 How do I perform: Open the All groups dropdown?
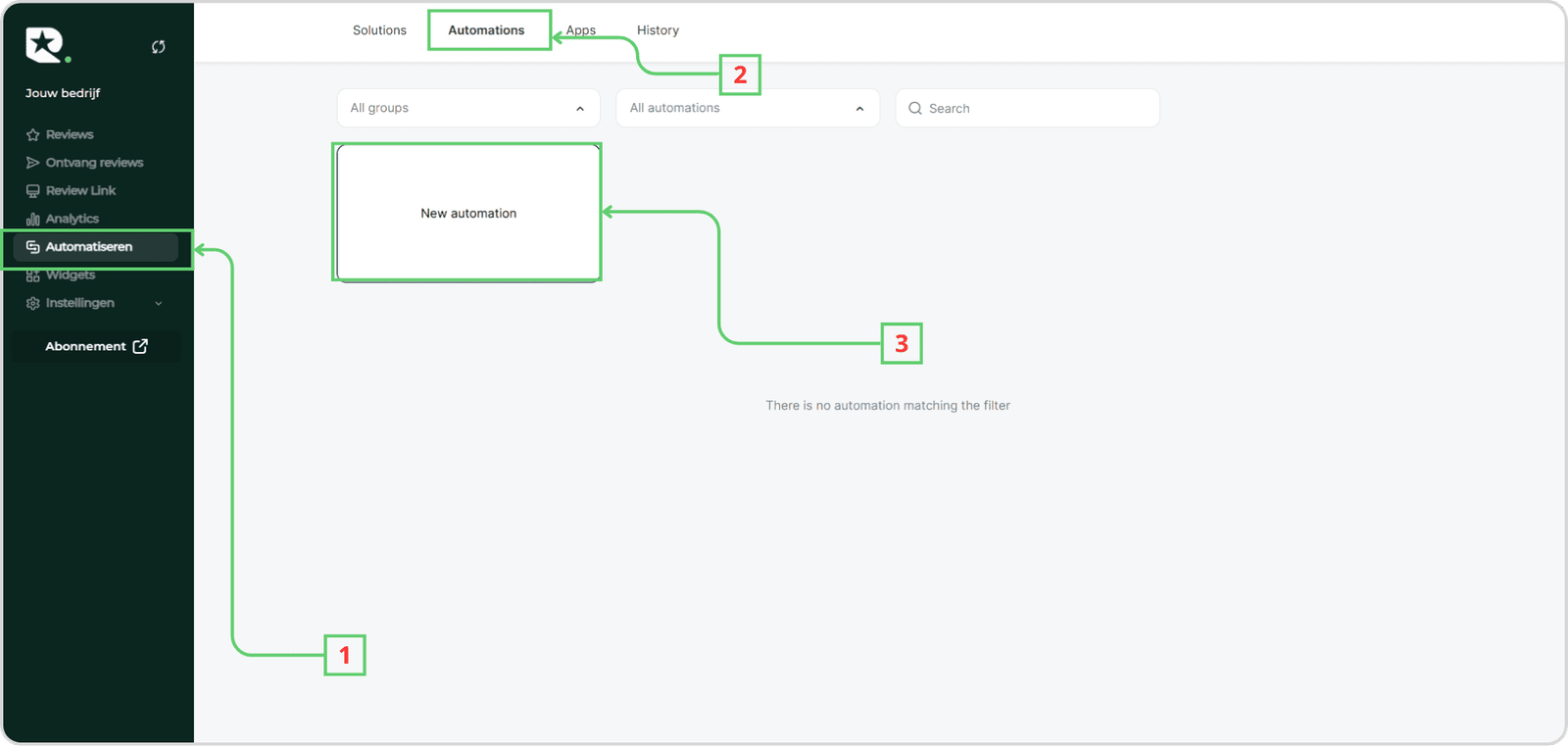(x=467, y=108)
